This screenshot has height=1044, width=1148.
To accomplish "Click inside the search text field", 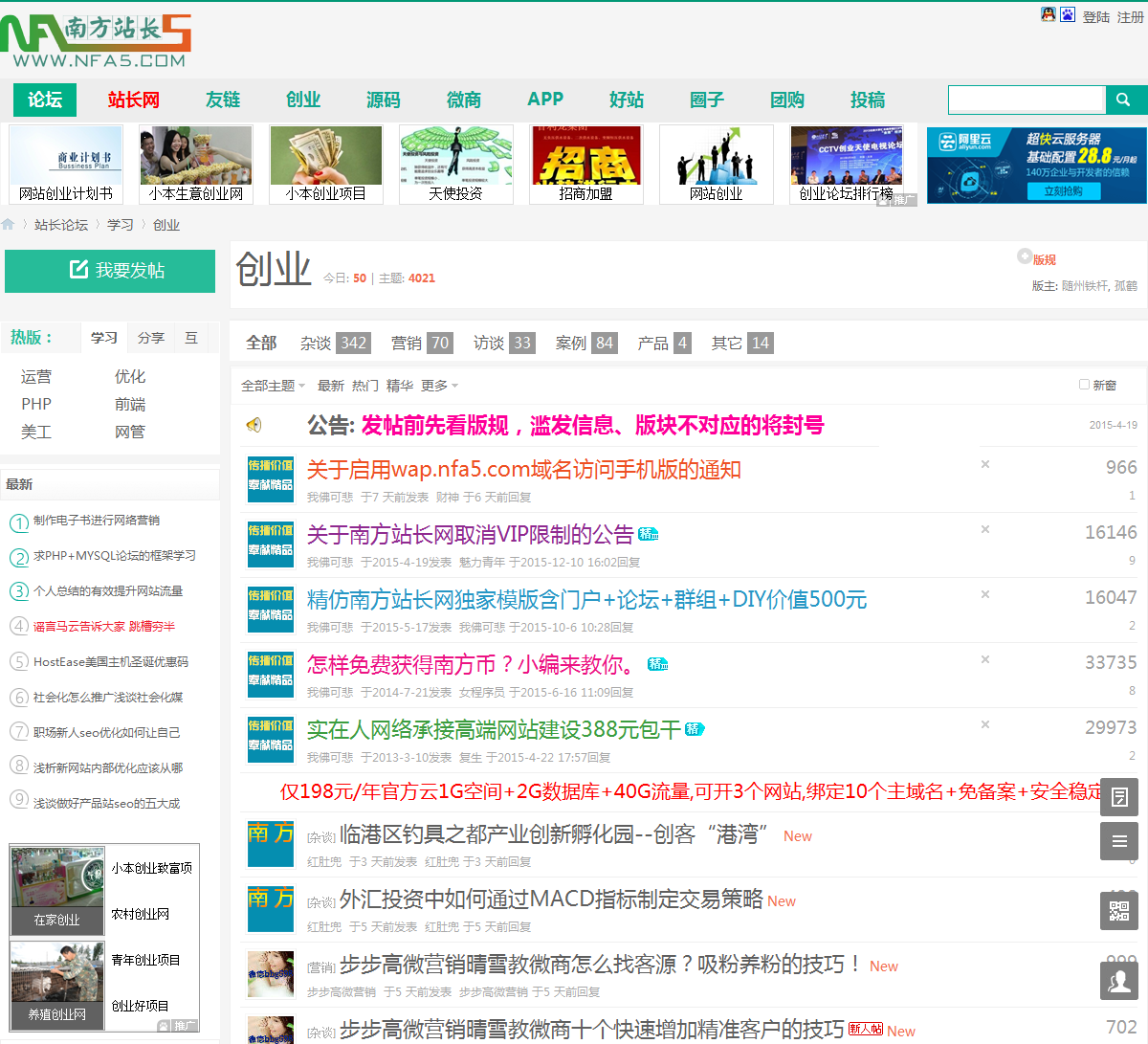I will click(x=1026, y=100).
